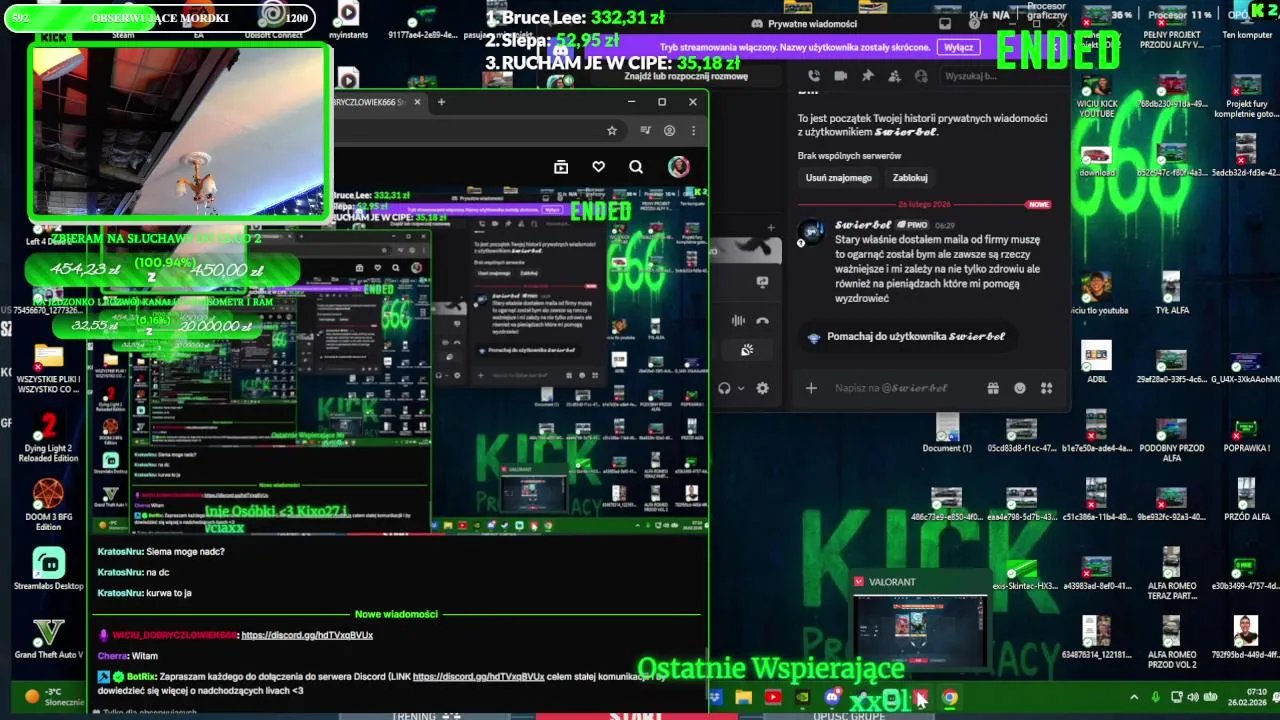The image size is (1280, 720).
Task: Open ADBL desktop icon
Action: [x=1097, y=363]
